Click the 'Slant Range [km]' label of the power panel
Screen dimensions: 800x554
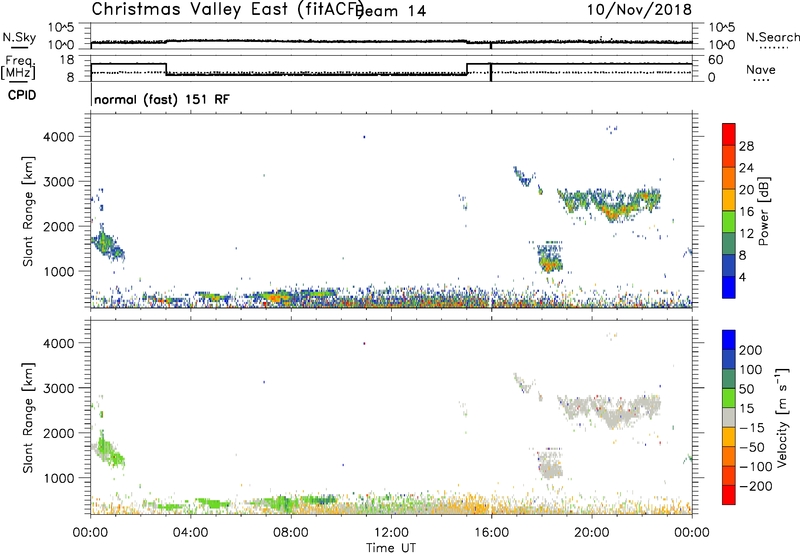pos(28,211)
